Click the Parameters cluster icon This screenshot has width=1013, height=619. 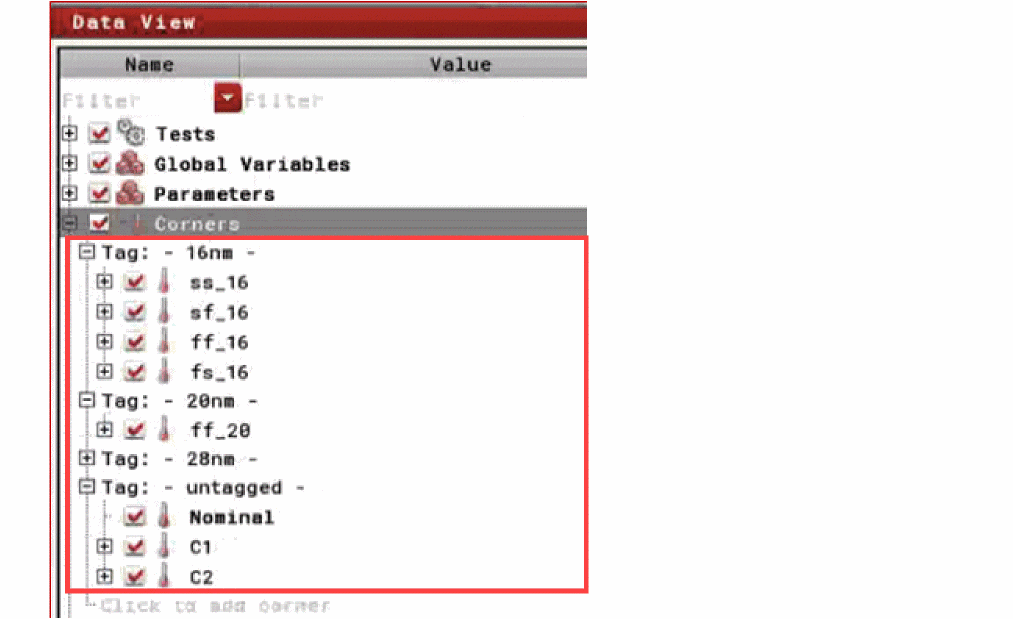[131, 193]
